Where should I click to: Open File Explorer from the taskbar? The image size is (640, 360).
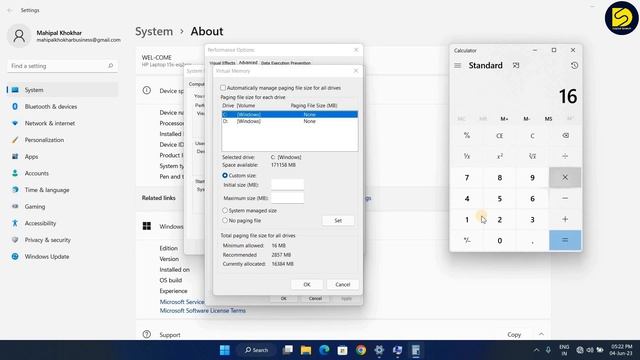coord(306,350)
